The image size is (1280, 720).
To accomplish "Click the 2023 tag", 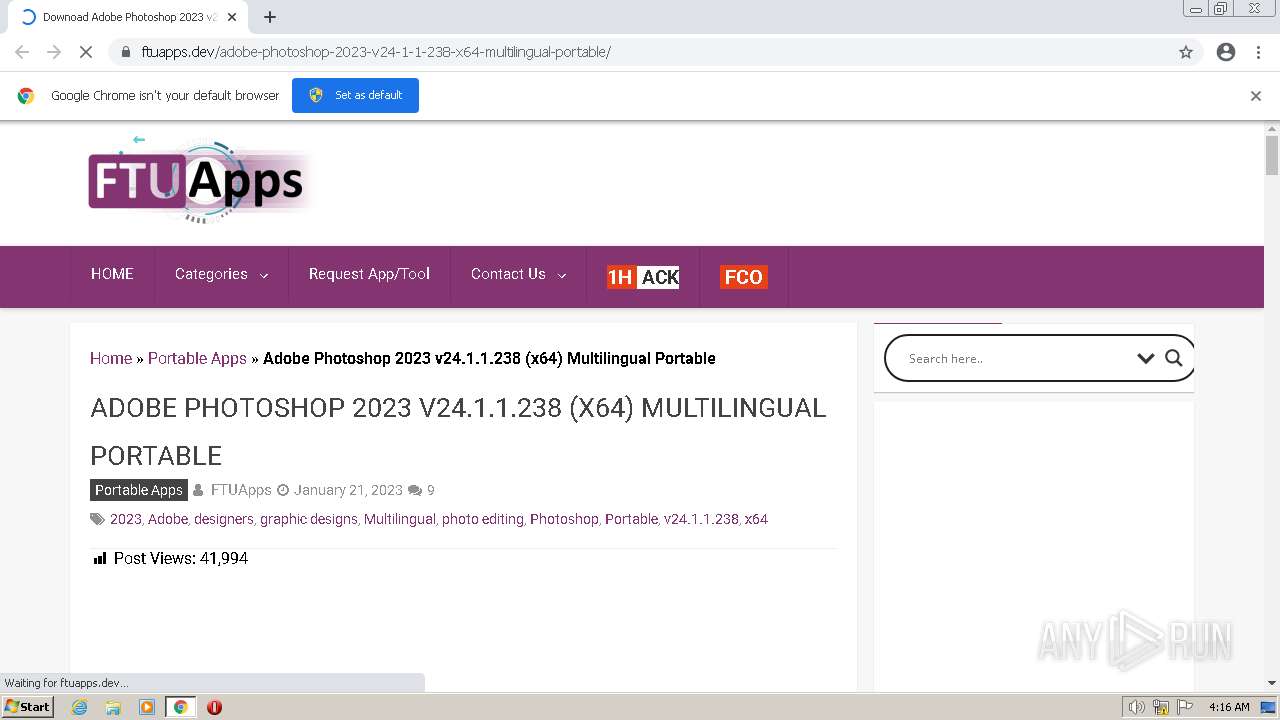I will pos(126,519).
